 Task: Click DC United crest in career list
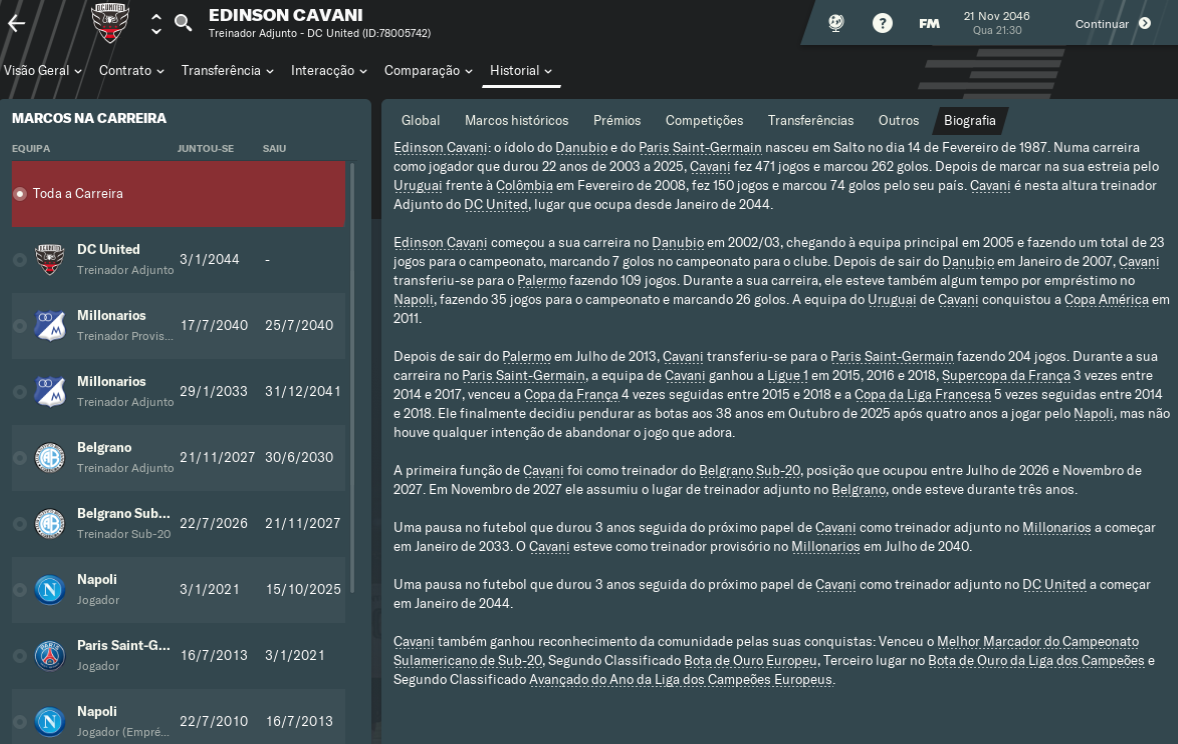click(50, 259)
